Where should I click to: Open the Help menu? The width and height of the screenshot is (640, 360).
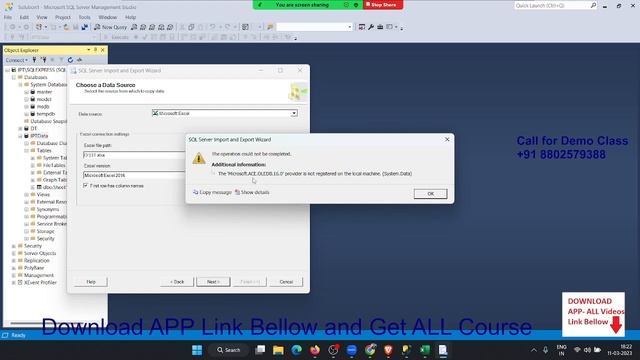coord(130,17)
